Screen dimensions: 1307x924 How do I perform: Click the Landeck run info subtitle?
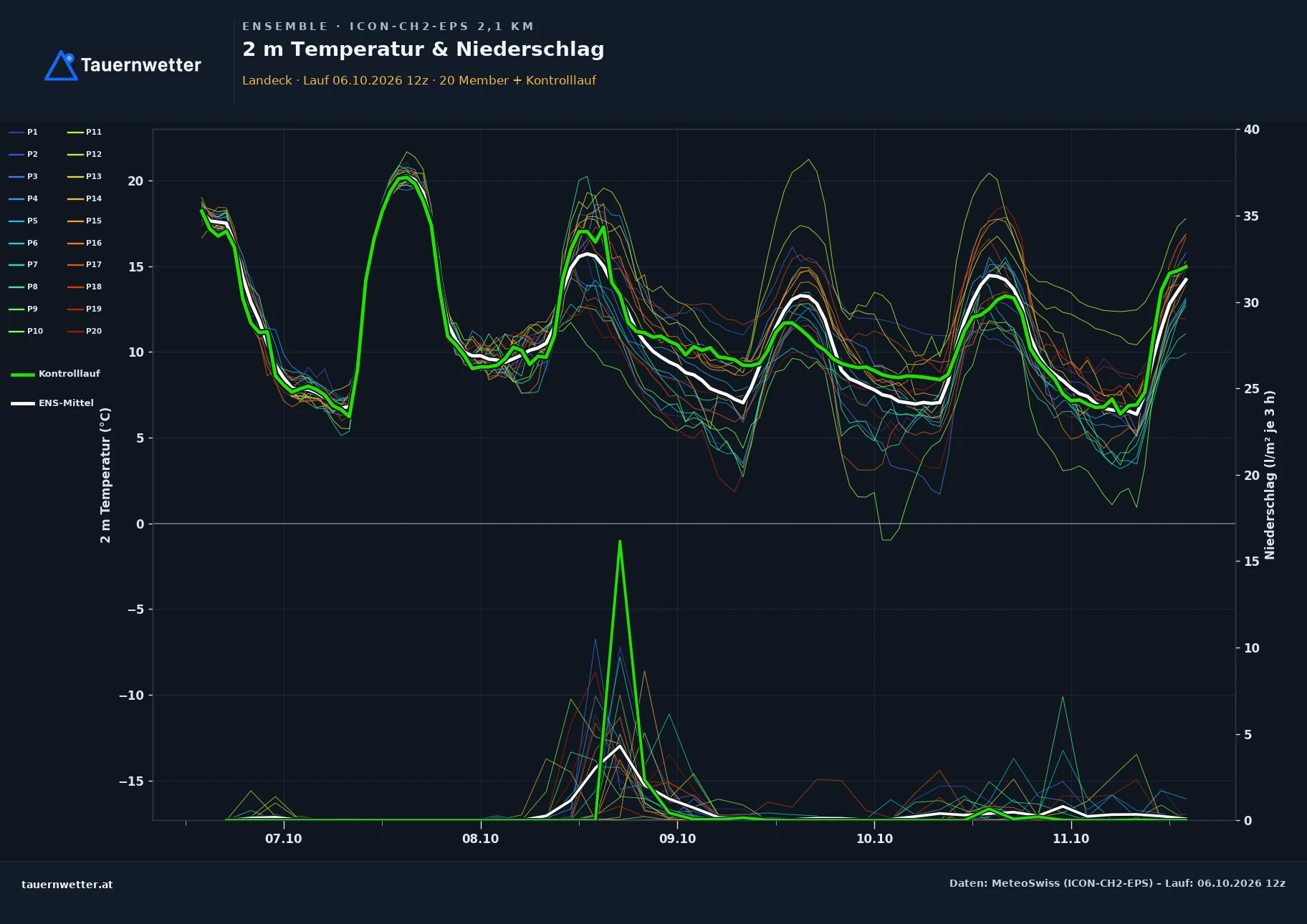(x=419, y=80)
